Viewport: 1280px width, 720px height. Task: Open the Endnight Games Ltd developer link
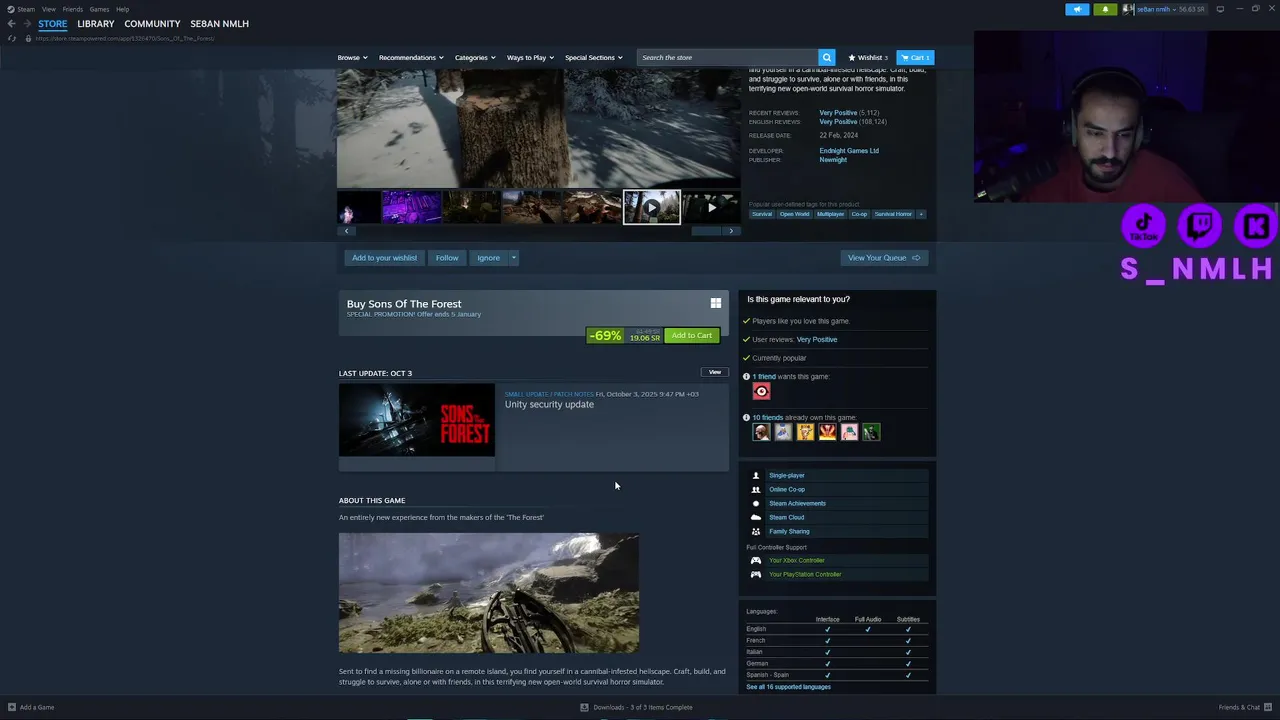point(849,151)
